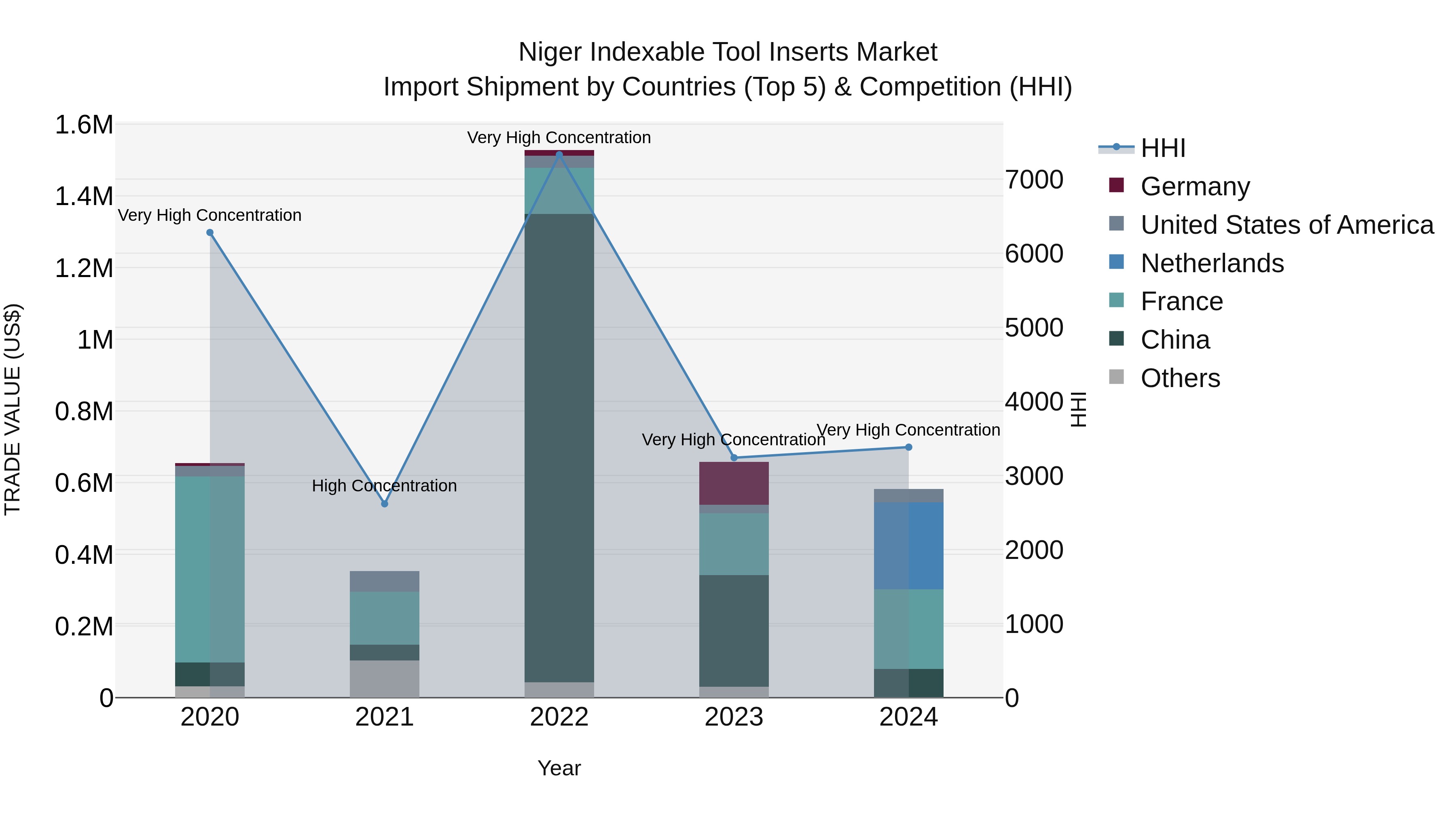The image size is (1456, 819).
Task: Click the France bar segment in 2020
Action: (210, 569)
